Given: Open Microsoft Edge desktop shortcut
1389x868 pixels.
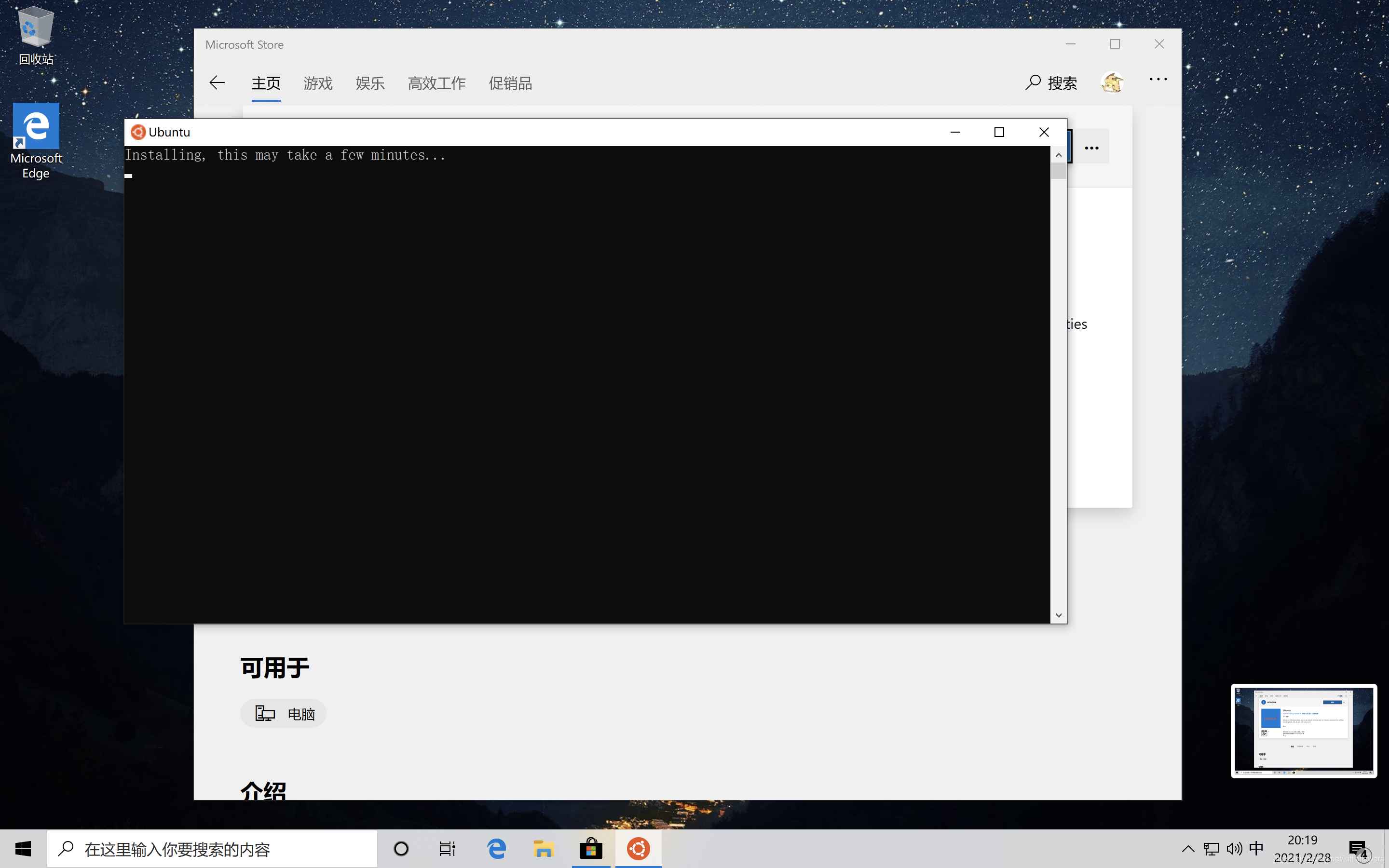Looking at the screenshot, I should click(36, 141).
